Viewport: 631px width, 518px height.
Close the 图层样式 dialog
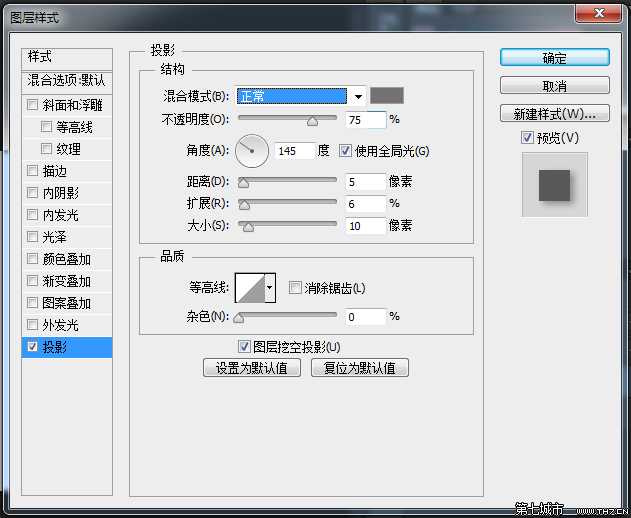tap(598, 14)
